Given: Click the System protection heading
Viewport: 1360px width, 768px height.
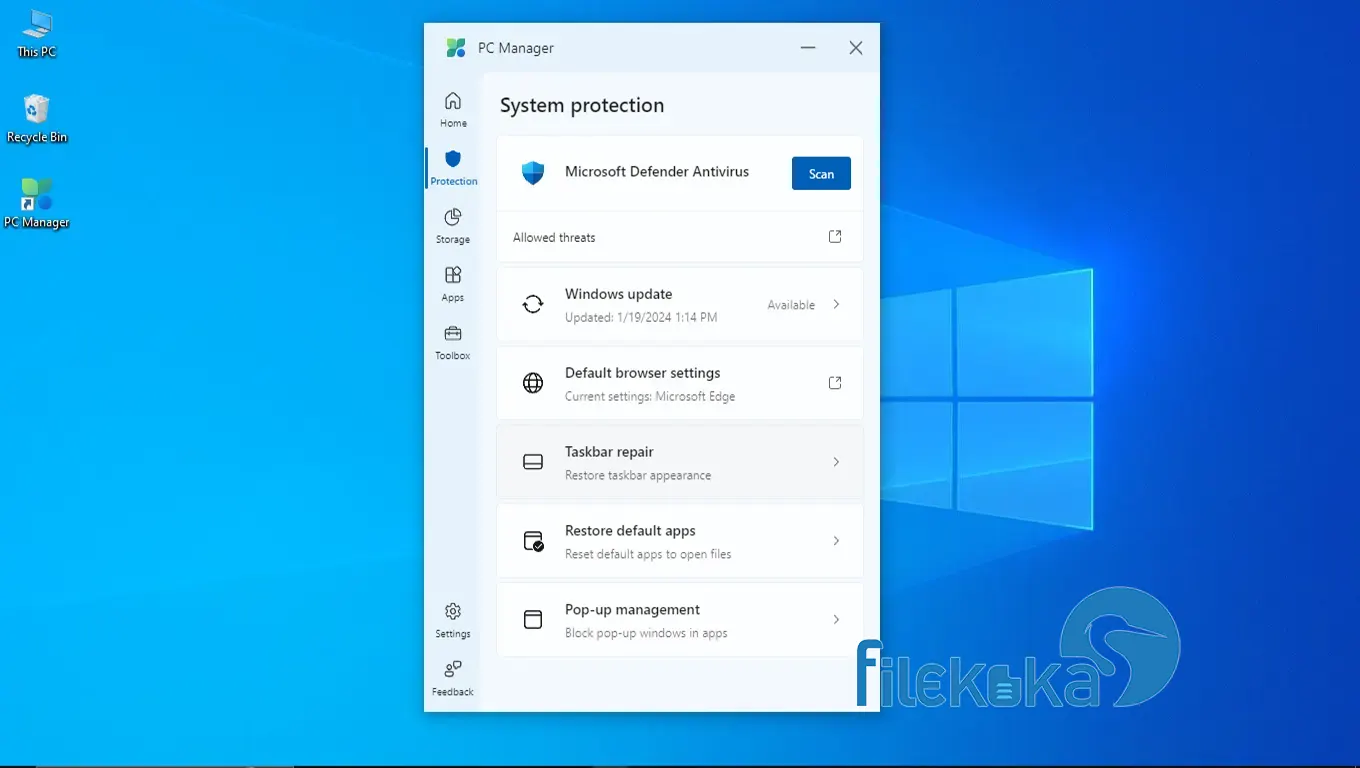Looking at the screenshot, I should click(x=582, y=105).
